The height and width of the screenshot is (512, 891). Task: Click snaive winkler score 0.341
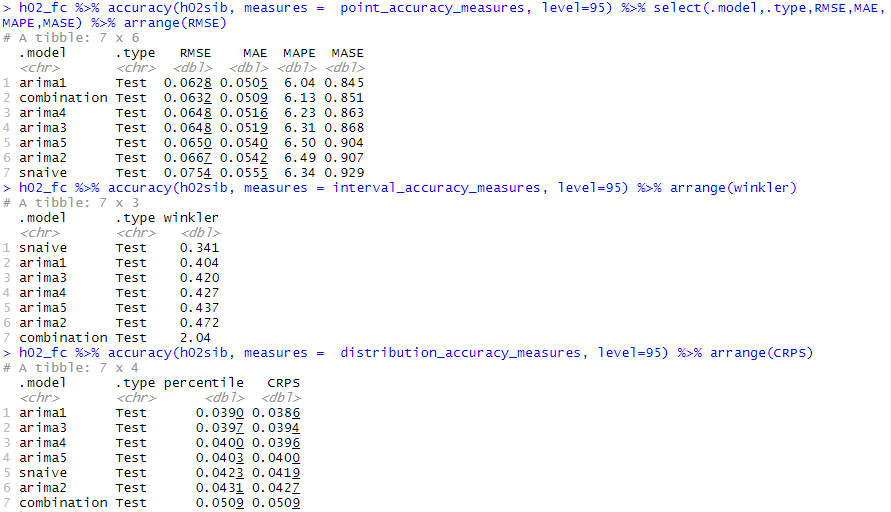[x=199, y=248]
